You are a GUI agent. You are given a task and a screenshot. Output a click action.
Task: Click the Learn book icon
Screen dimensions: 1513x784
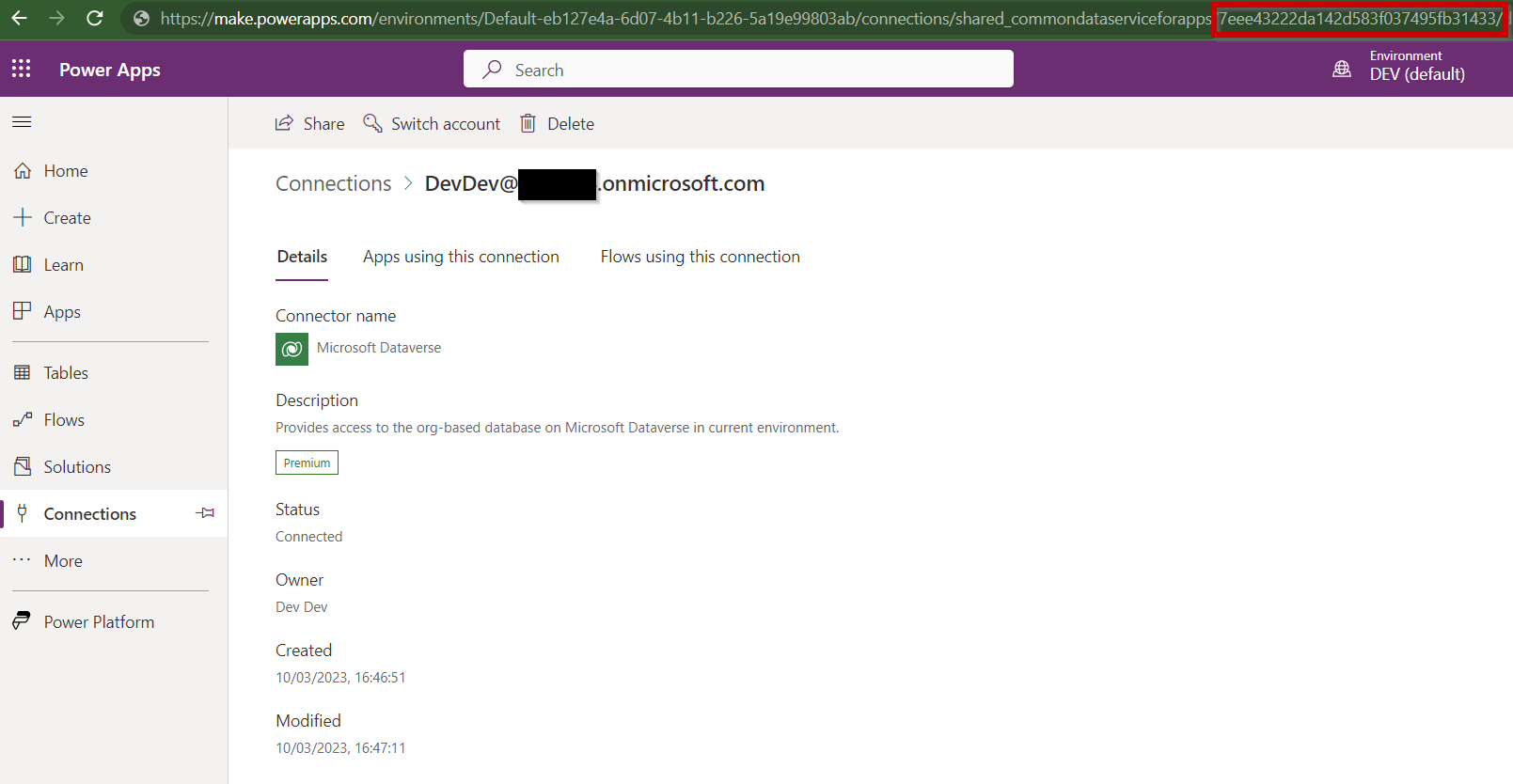point(23,264)
